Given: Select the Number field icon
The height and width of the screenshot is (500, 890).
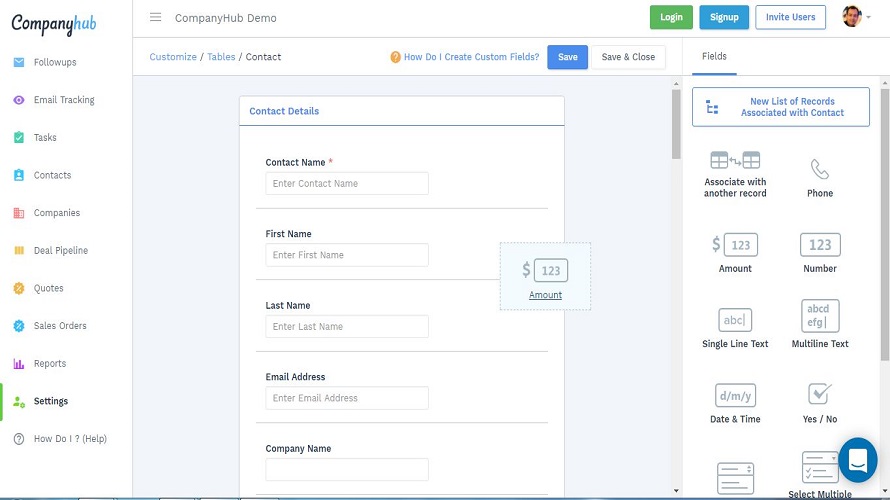Looking at the screenshot, I should click(820, 245).
